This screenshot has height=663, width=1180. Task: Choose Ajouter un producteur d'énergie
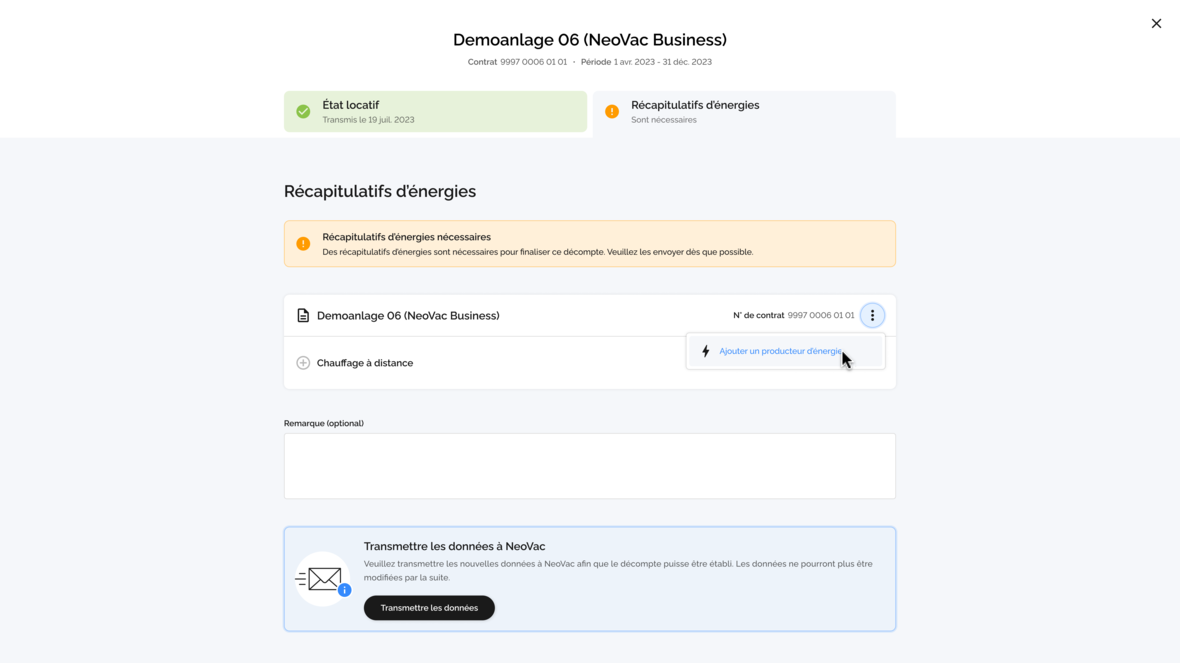[780, 351]
